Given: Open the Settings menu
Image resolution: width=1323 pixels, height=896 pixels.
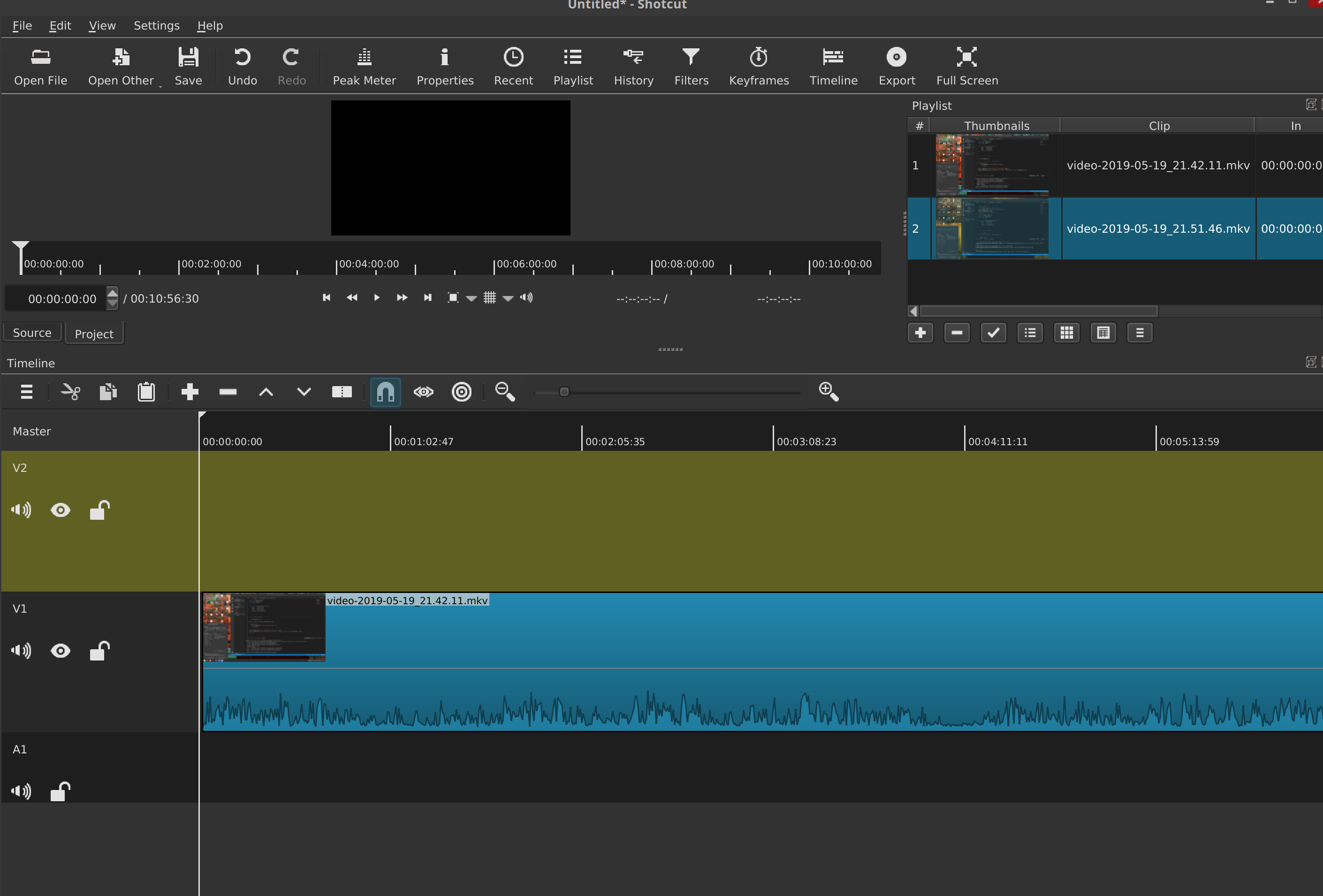Looking at the screenshot, I should point(156,25).
